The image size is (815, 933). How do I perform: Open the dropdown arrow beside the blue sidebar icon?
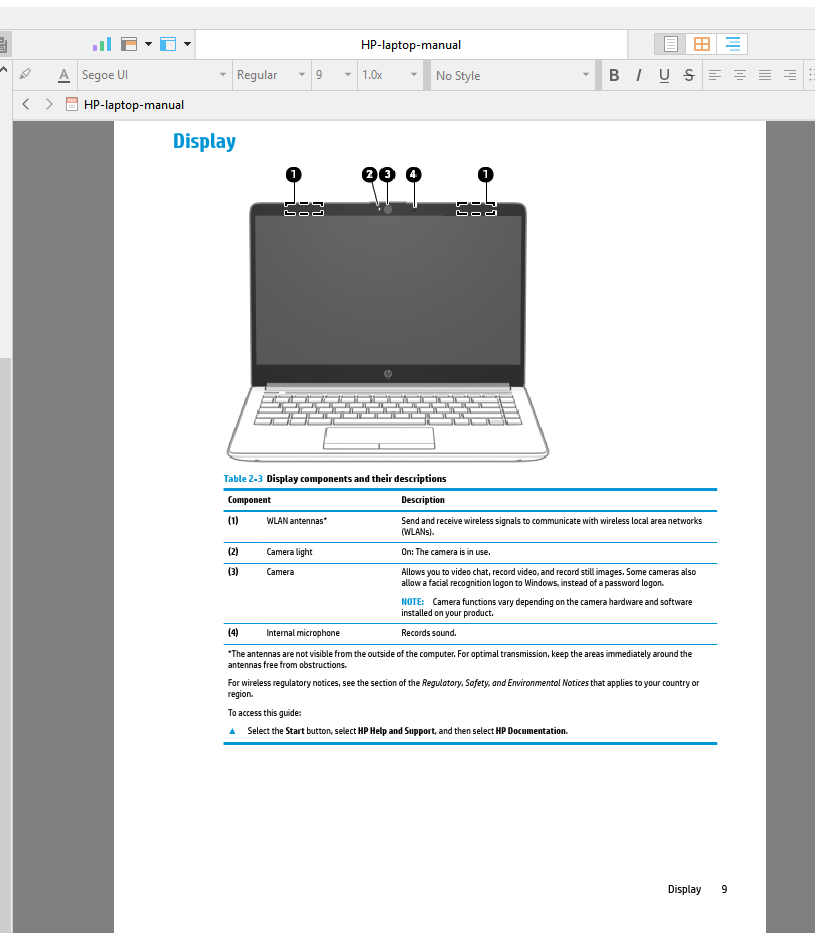pyautogui.click(x=187, y=44)
